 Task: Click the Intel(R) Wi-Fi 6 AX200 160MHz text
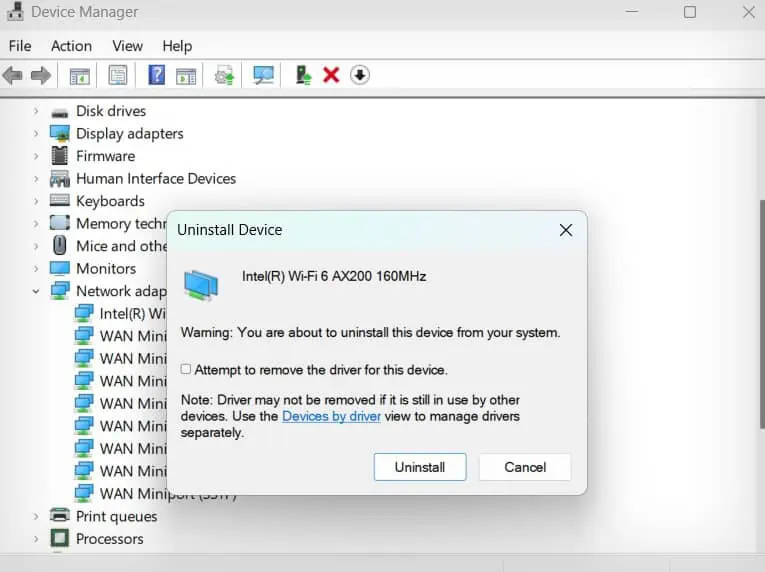pos(334,276)
